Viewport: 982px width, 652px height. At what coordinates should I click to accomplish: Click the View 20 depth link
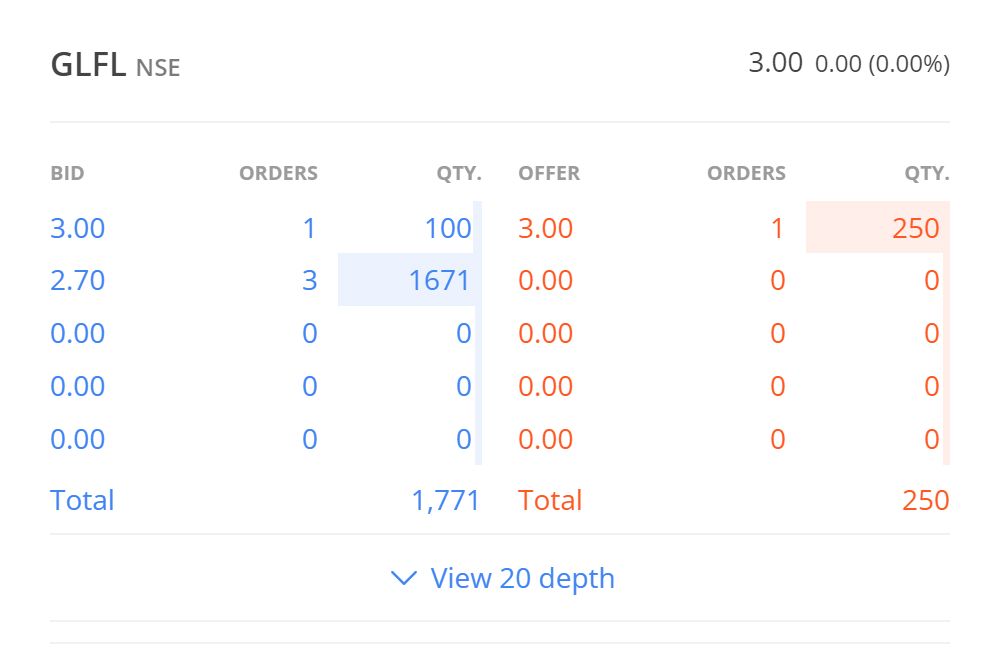(522, 578)
